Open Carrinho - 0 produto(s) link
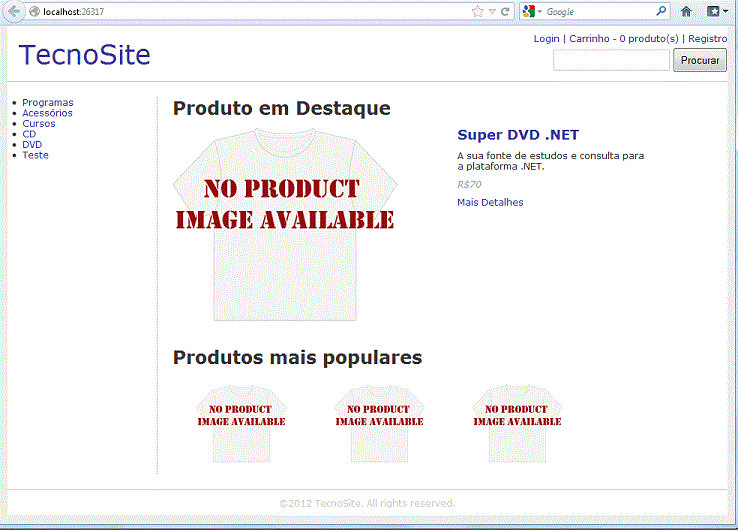 click(624, 39)
